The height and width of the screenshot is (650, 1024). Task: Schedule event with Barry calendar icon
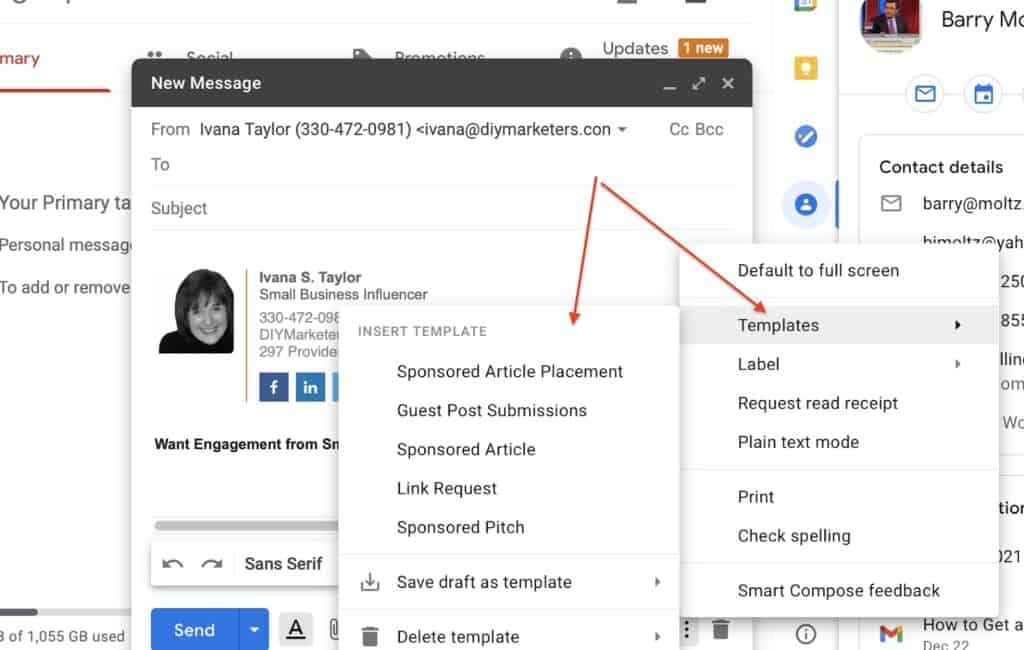click(984, 94)
